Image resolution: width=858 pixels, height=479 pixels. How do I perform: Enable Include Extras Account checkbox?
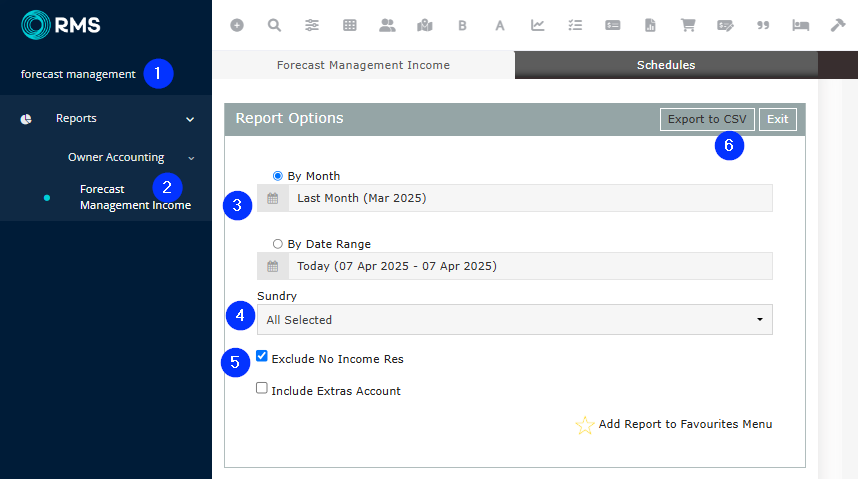tap(262, 390)
